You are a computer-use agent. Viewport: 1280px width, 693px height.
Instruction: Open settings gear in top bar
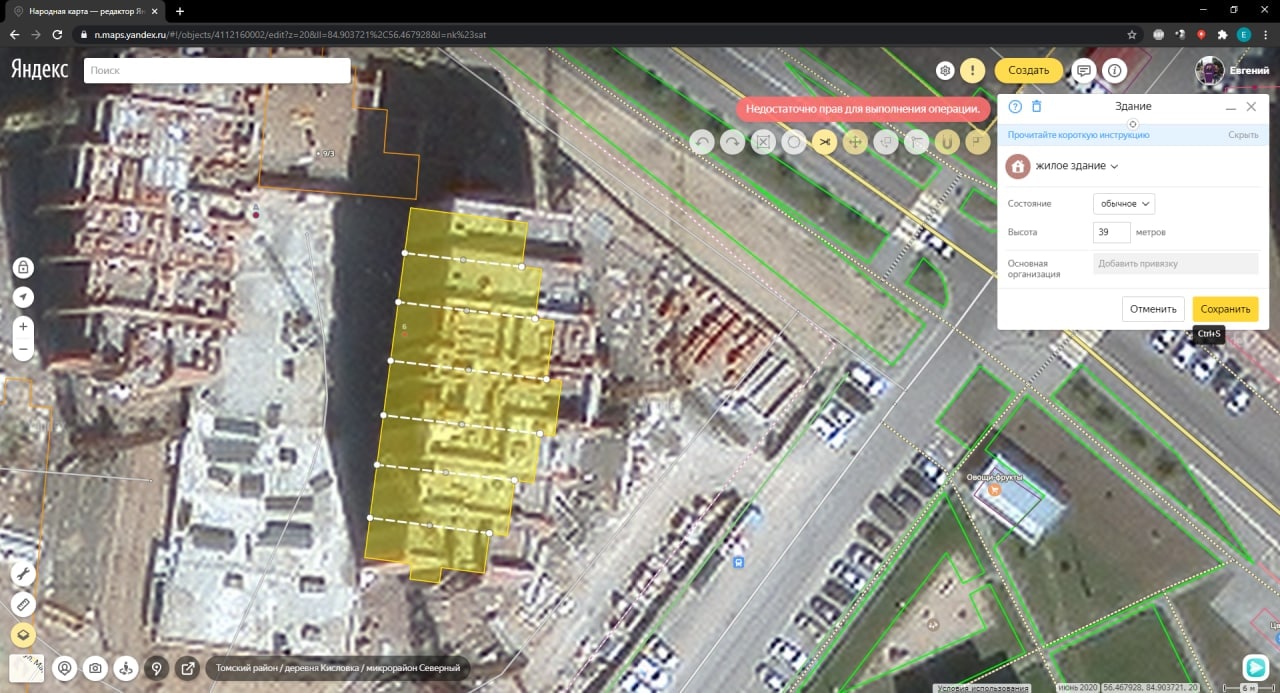click(x=945, y=70)
